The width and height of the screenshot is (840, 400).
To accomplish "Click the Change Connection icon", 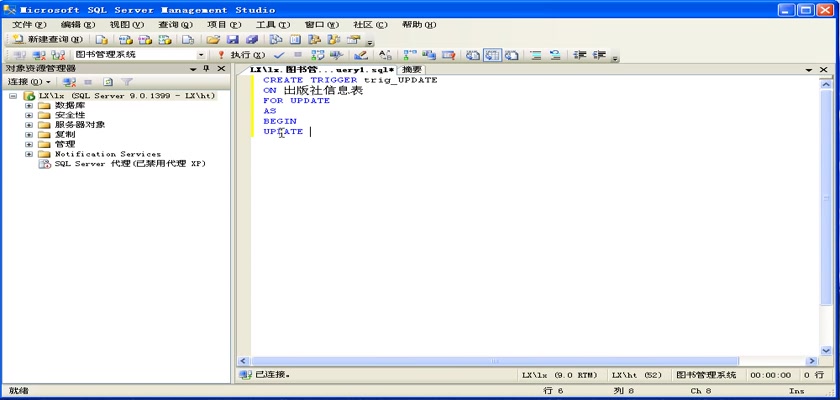I will [x=58, y=55].
